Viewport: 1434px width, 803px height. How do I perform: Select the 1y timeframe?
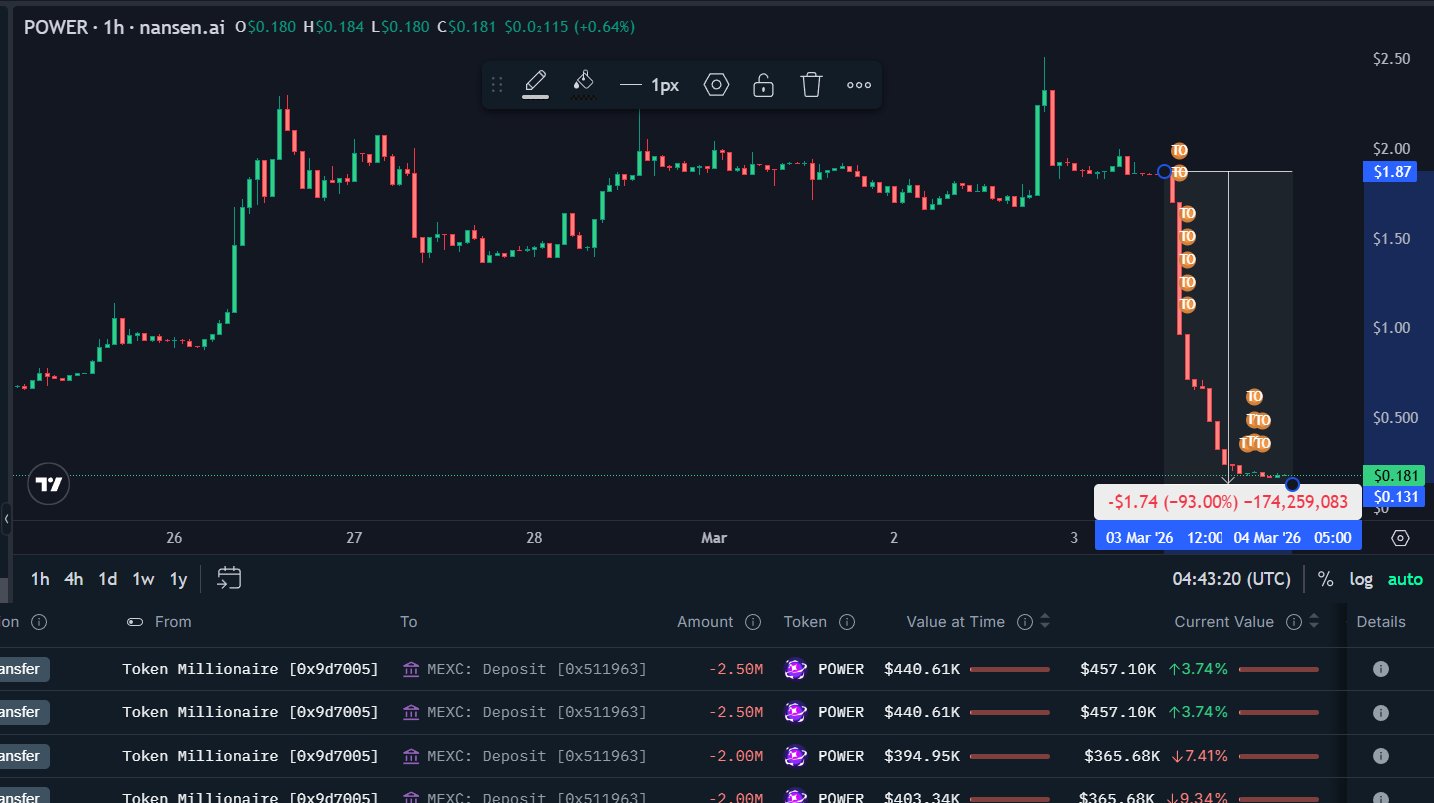(178, 579)
